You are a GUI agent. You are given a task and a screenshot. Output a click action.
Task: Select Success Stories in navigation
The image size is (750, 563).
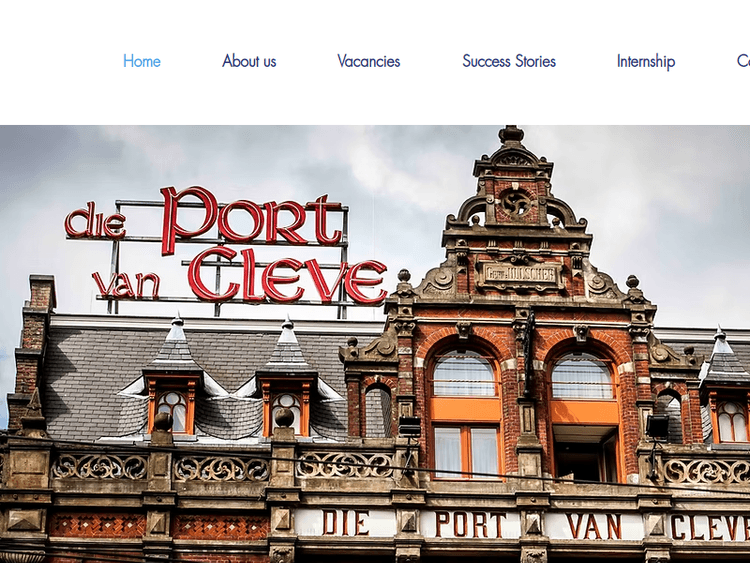[508, 61]
